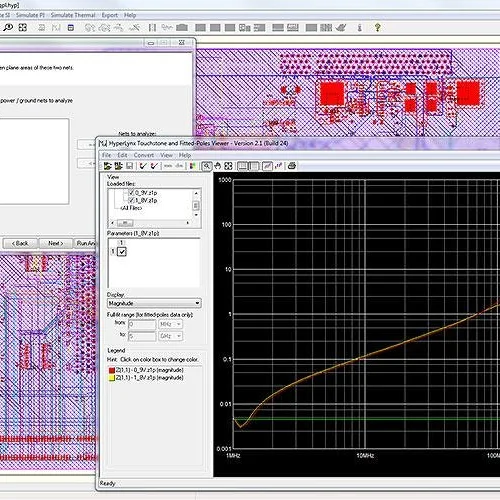Open the Simulate Thermal menu
The width and height of the screenshot is (500, 500).
click(x=73, y=15)
